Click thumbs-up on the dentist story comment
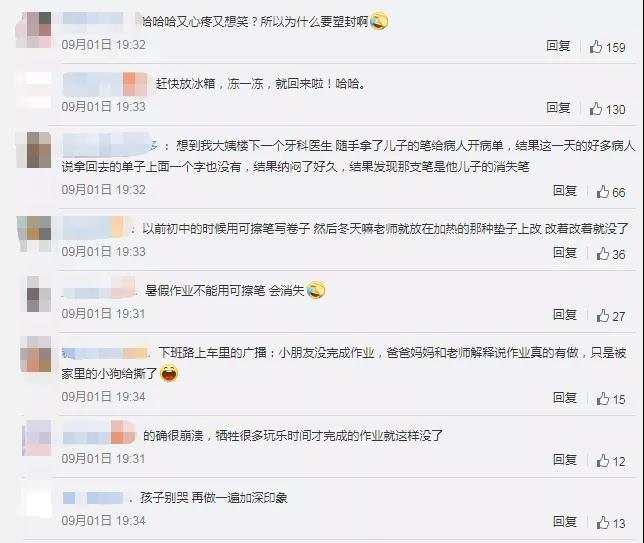The height and width of the screenshot is (543, 644). [611, 192]
